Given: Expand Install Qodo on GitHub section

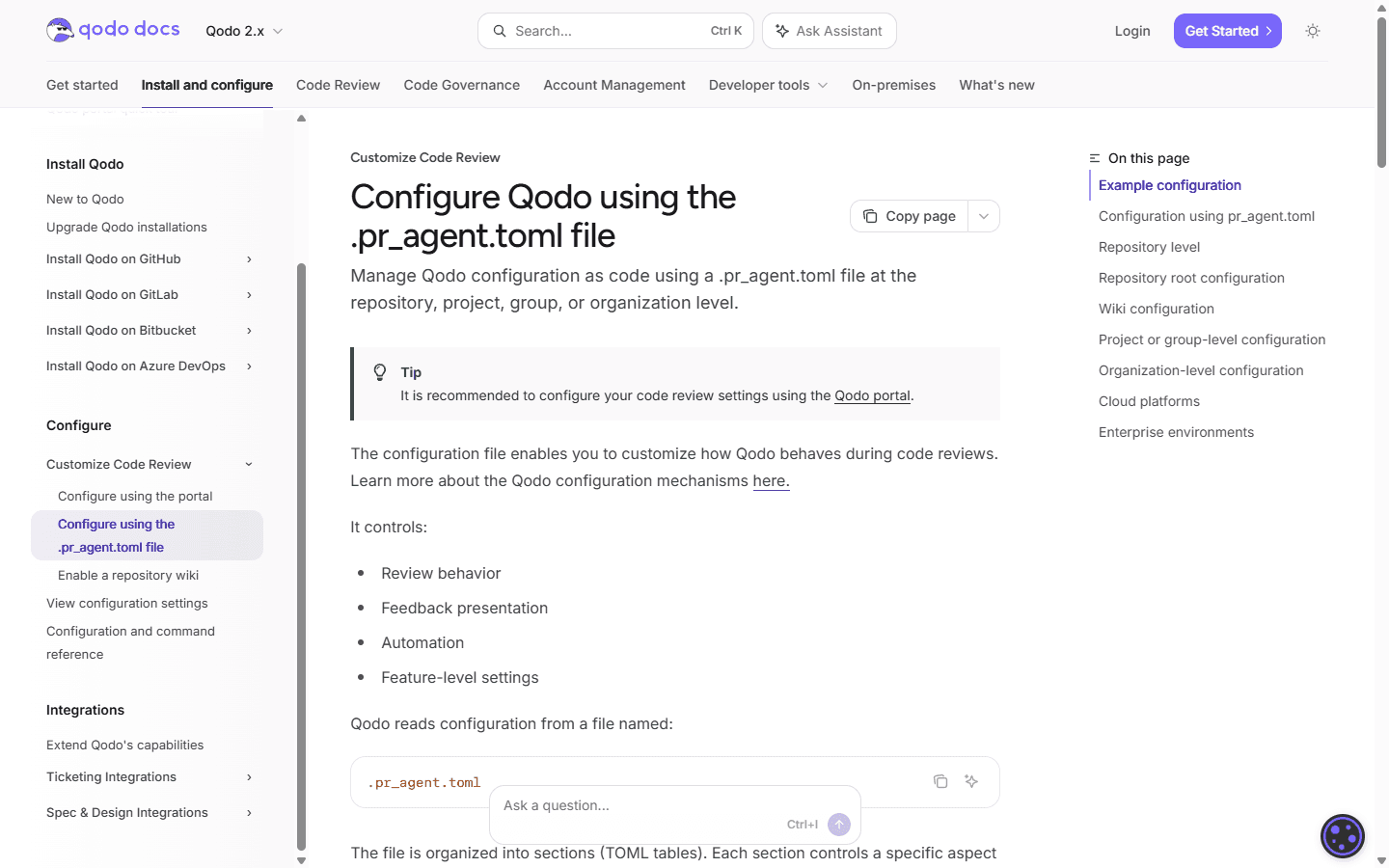Looking at the screenshot, I should pyautogui.click(x=249, y=259).
